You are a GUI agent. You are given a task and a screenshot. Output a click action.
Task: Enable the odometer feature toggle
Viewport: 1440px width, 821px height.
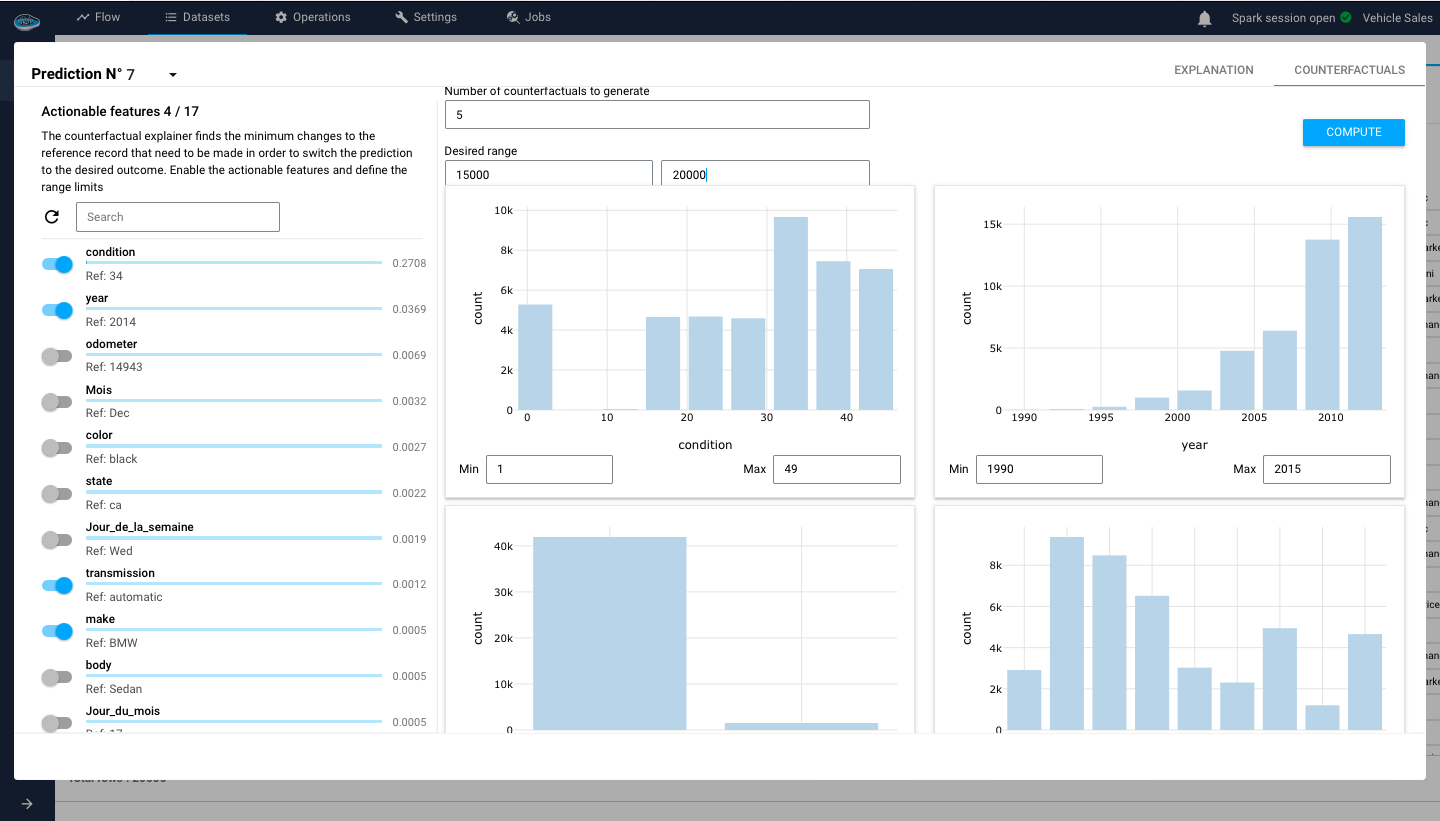point(56,356)
